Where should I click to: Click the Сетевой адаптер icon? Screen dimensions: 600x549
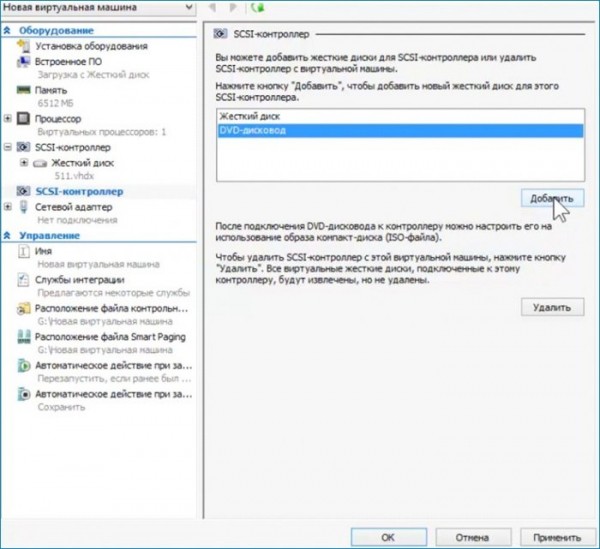[x=23, y=207]
